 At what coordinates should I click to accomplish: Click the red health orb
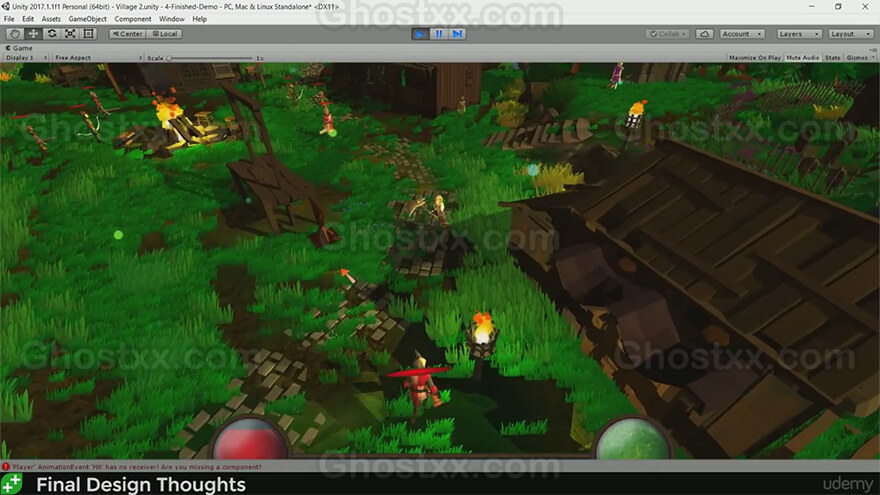pos(250,439)
